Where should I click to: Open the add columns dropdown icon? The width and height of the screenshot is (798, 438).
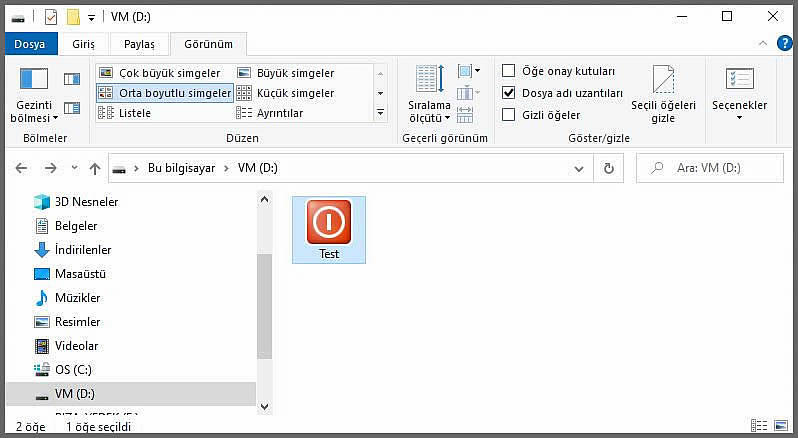pyautogui.click(x=468, y=93)
